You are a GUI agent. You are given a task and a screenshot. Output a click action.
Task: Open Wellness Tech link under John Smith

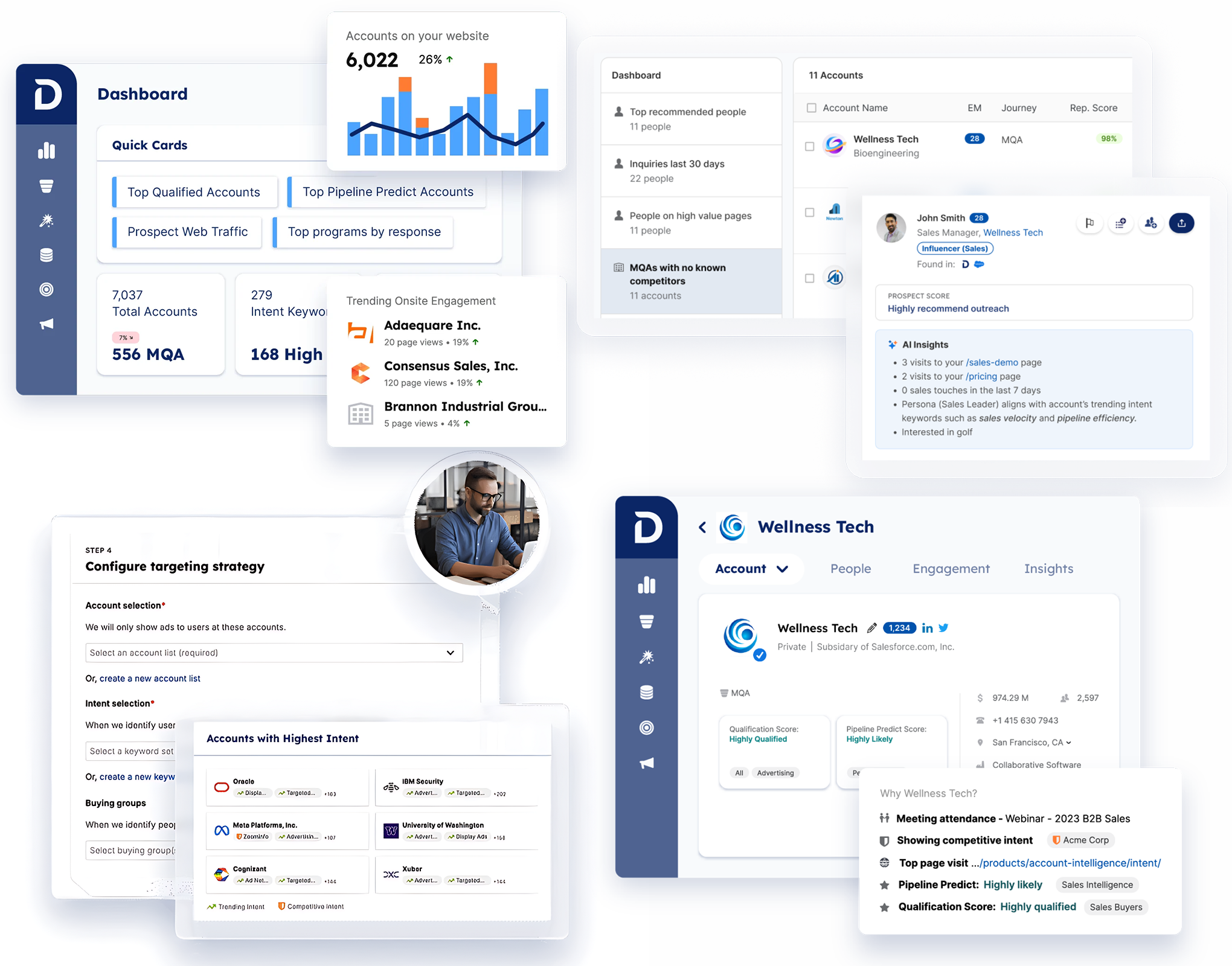[x=1013, y=233]
